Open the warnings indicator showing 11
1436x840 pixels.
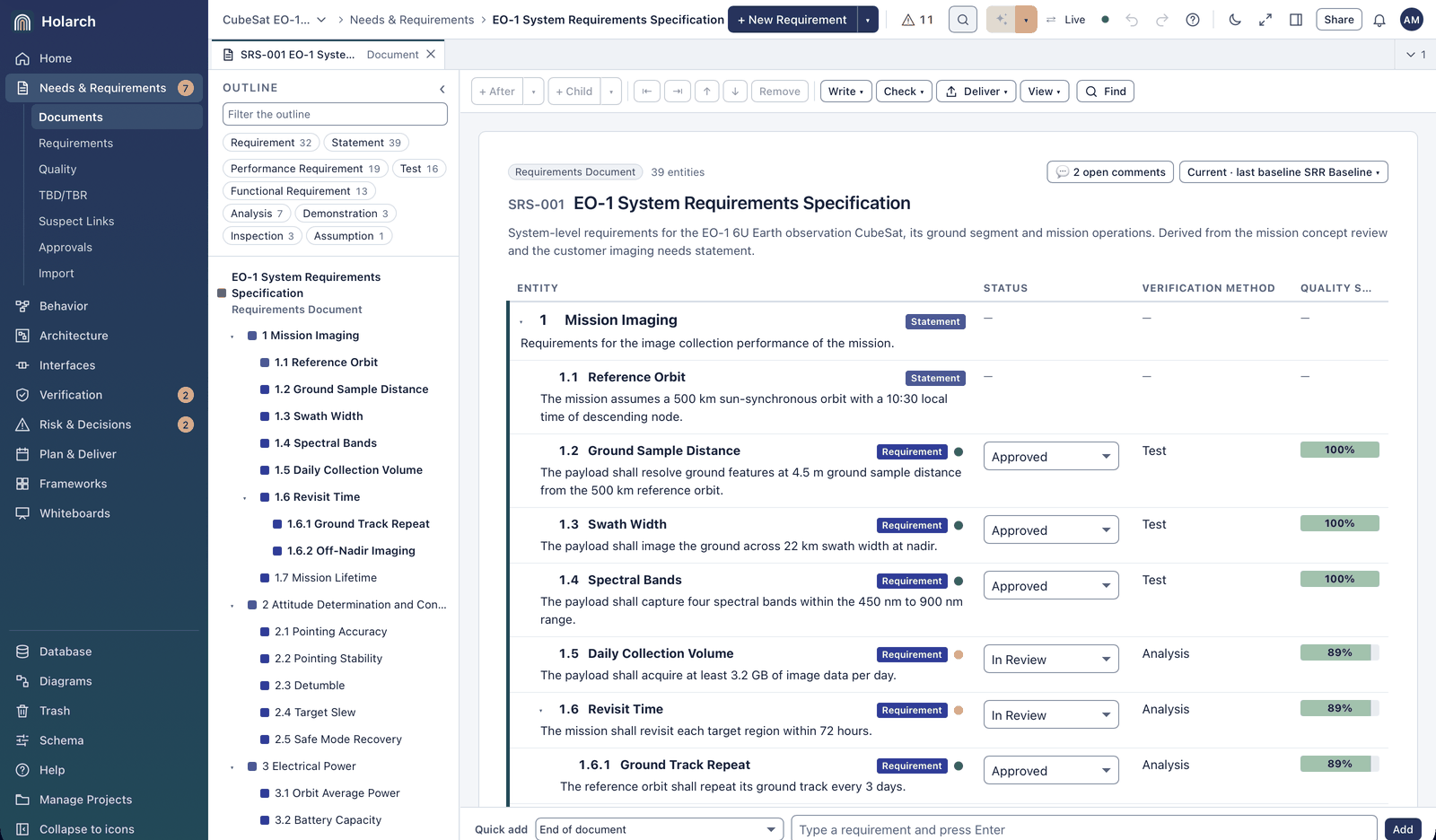[917, 20]
